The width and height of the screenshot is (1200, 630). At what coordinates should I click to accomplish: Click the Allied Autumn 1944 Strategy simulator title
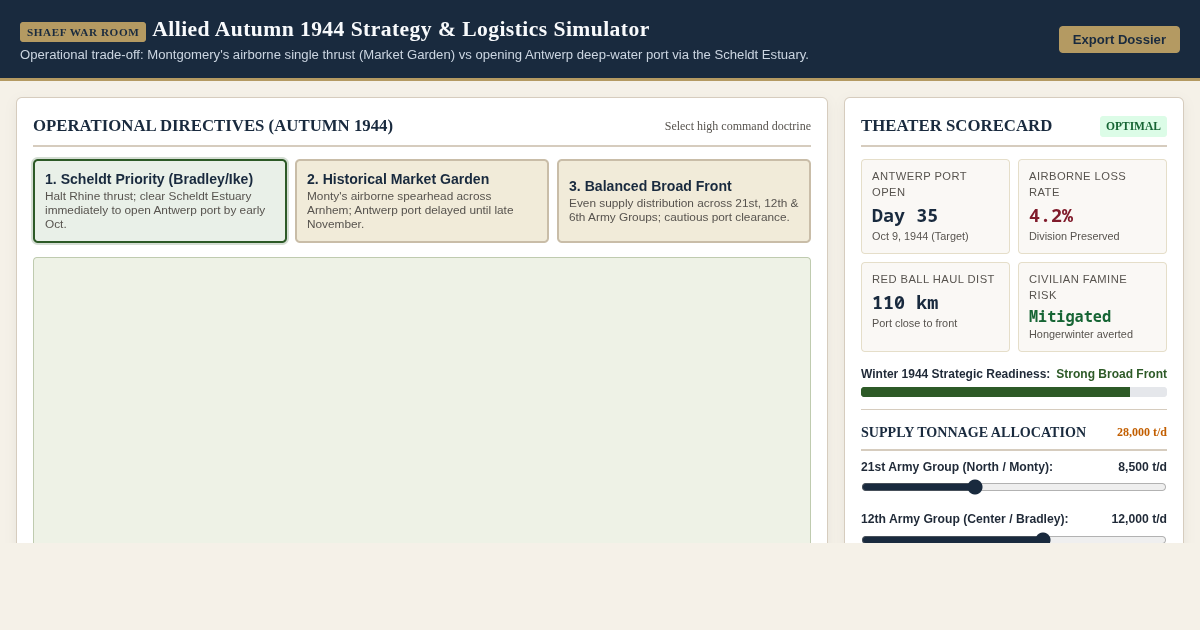click(401, 29)
